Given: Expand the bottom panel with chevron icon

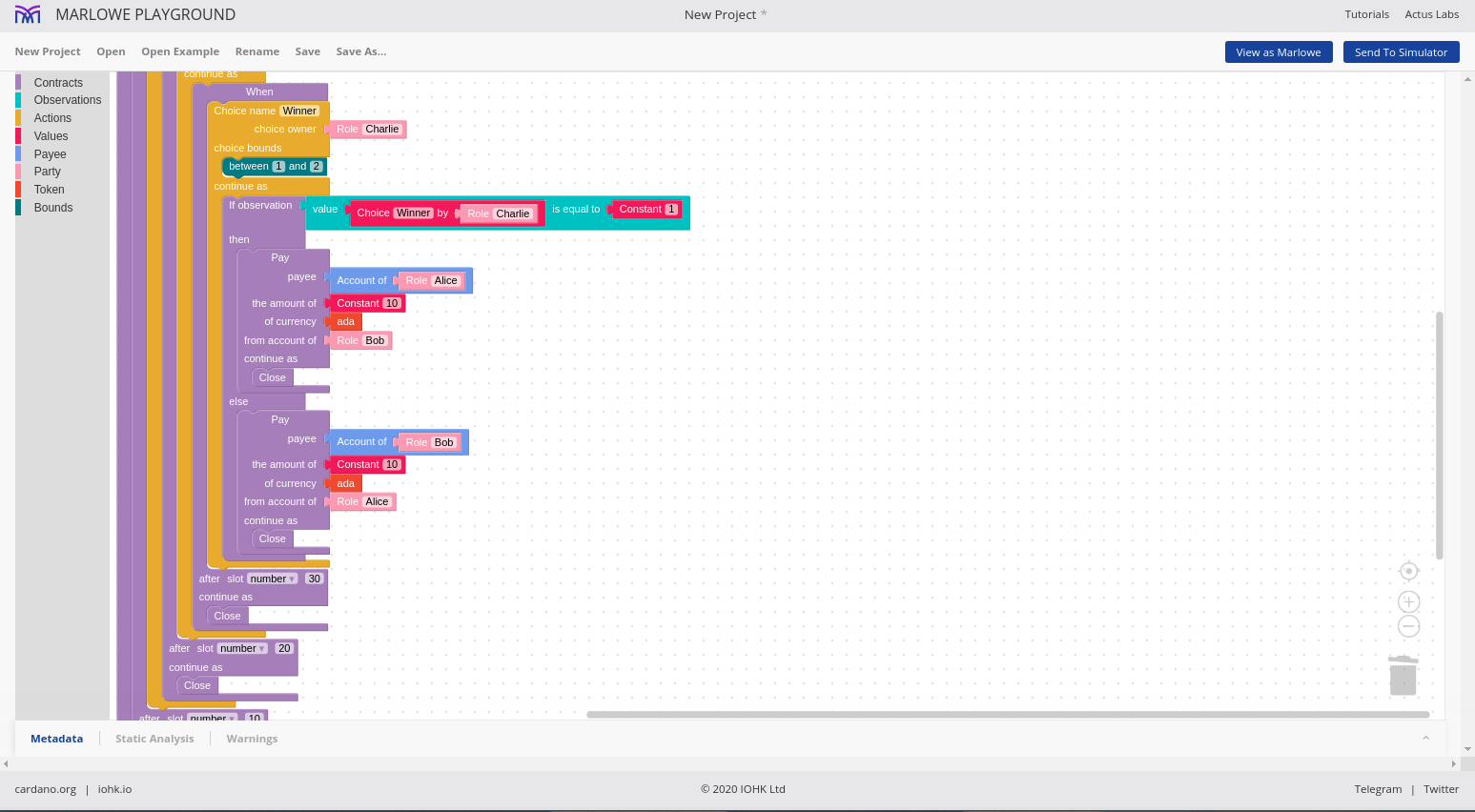Looking at the screenshot, I should [1425, 739].
